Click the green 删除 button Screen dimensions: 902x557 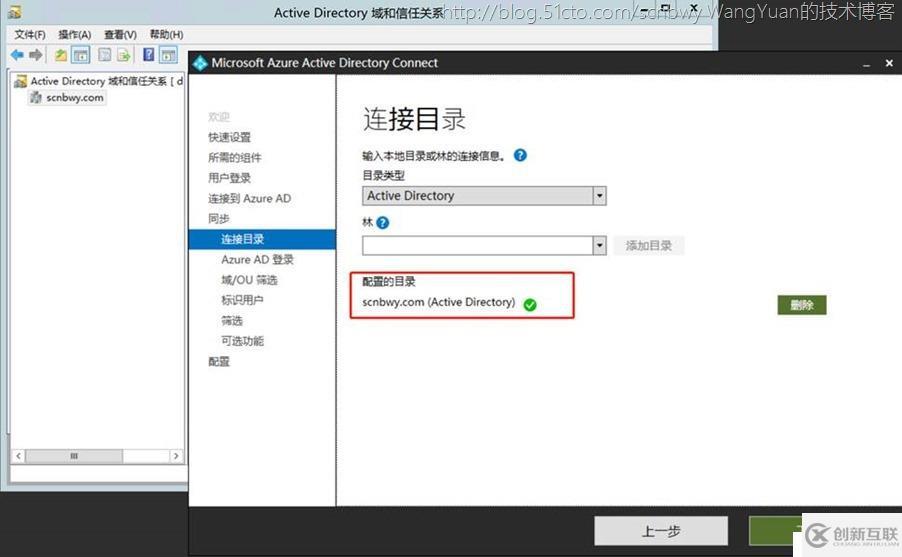click(x=801, y=305)
